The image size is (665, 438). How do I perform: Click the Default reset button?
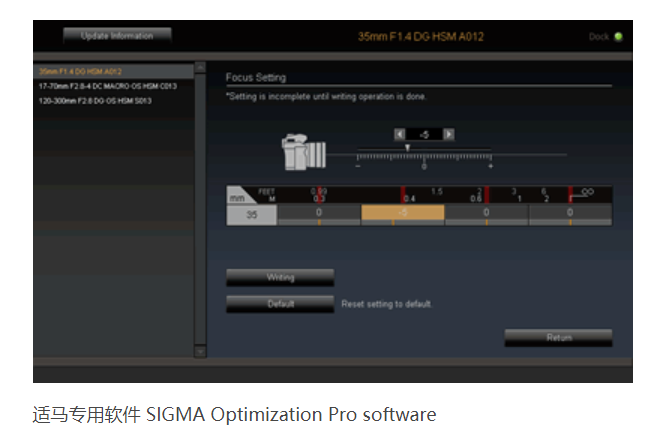tap(280, 304)
